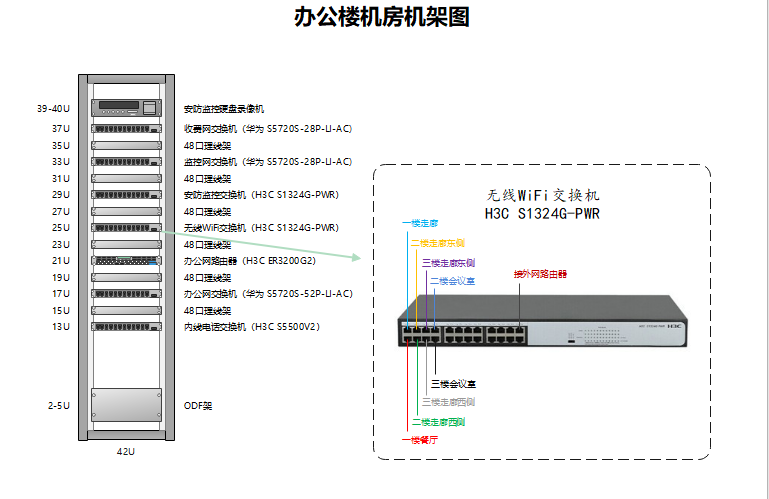Select the 39-40U position label

(53, 108)
